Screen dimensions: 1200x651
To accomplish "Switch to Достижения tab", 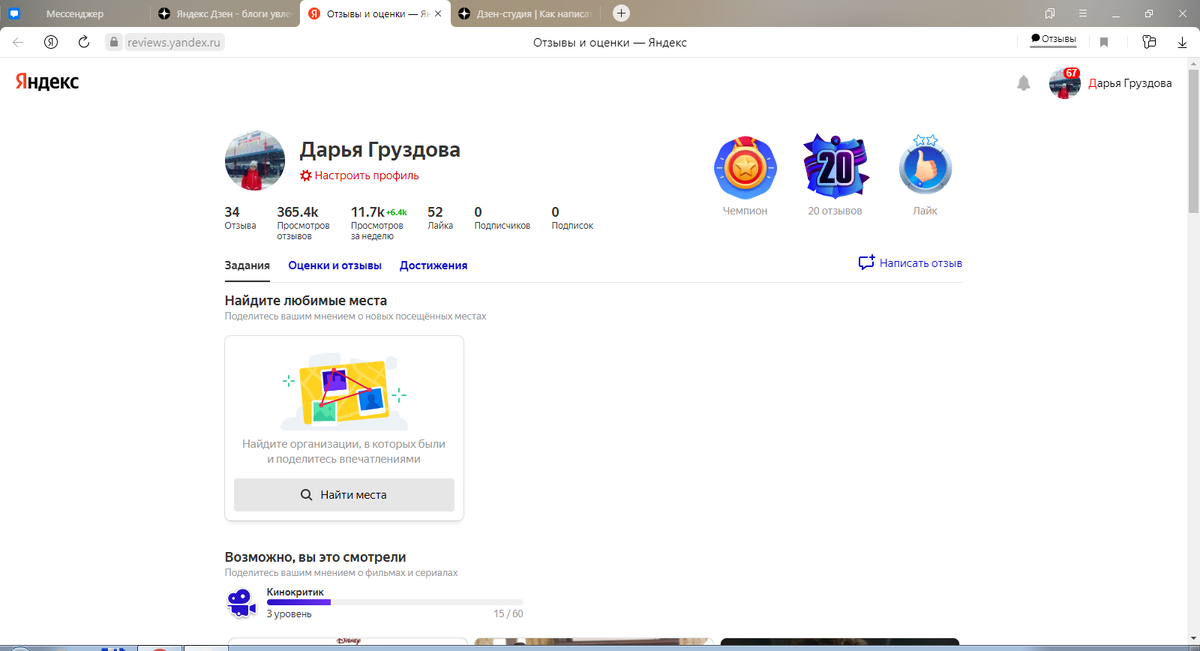I will [434, 265].
